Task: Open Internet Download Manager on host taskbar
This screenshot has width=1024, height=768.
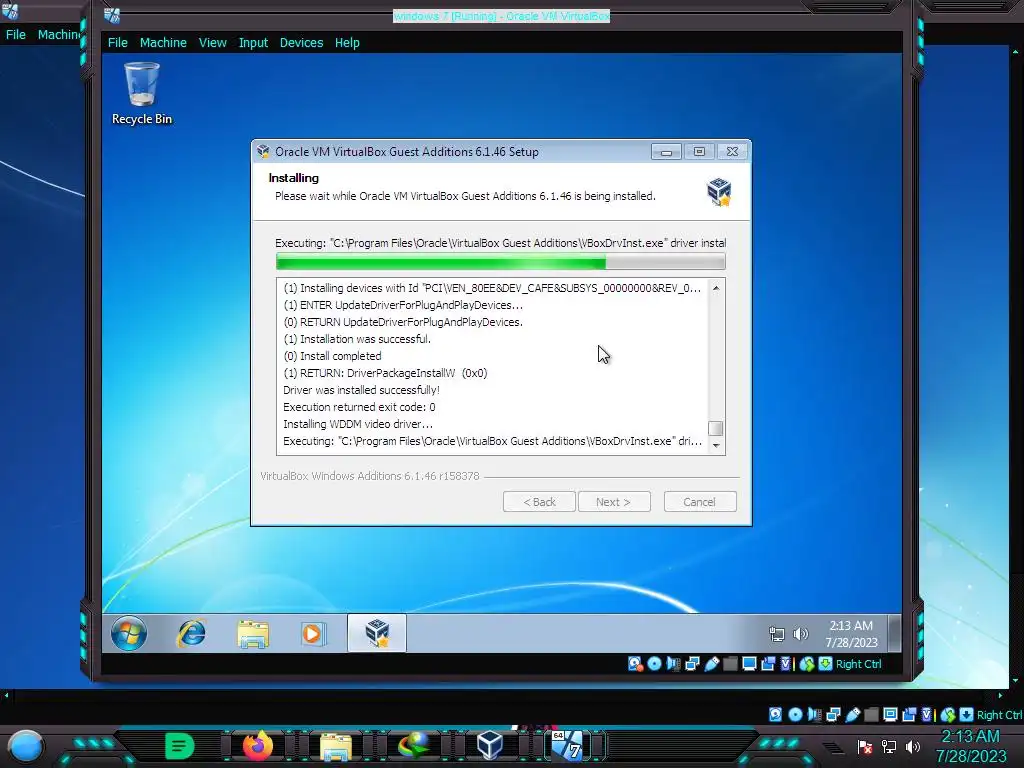Action: pyautogui.click(x=413, y=746)
